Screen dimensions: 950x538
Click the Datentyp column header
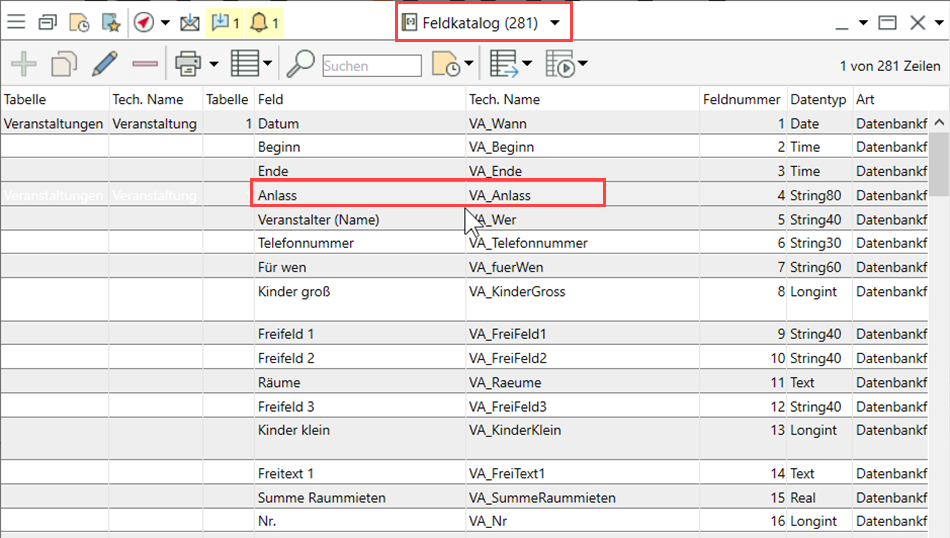(817, 100)
